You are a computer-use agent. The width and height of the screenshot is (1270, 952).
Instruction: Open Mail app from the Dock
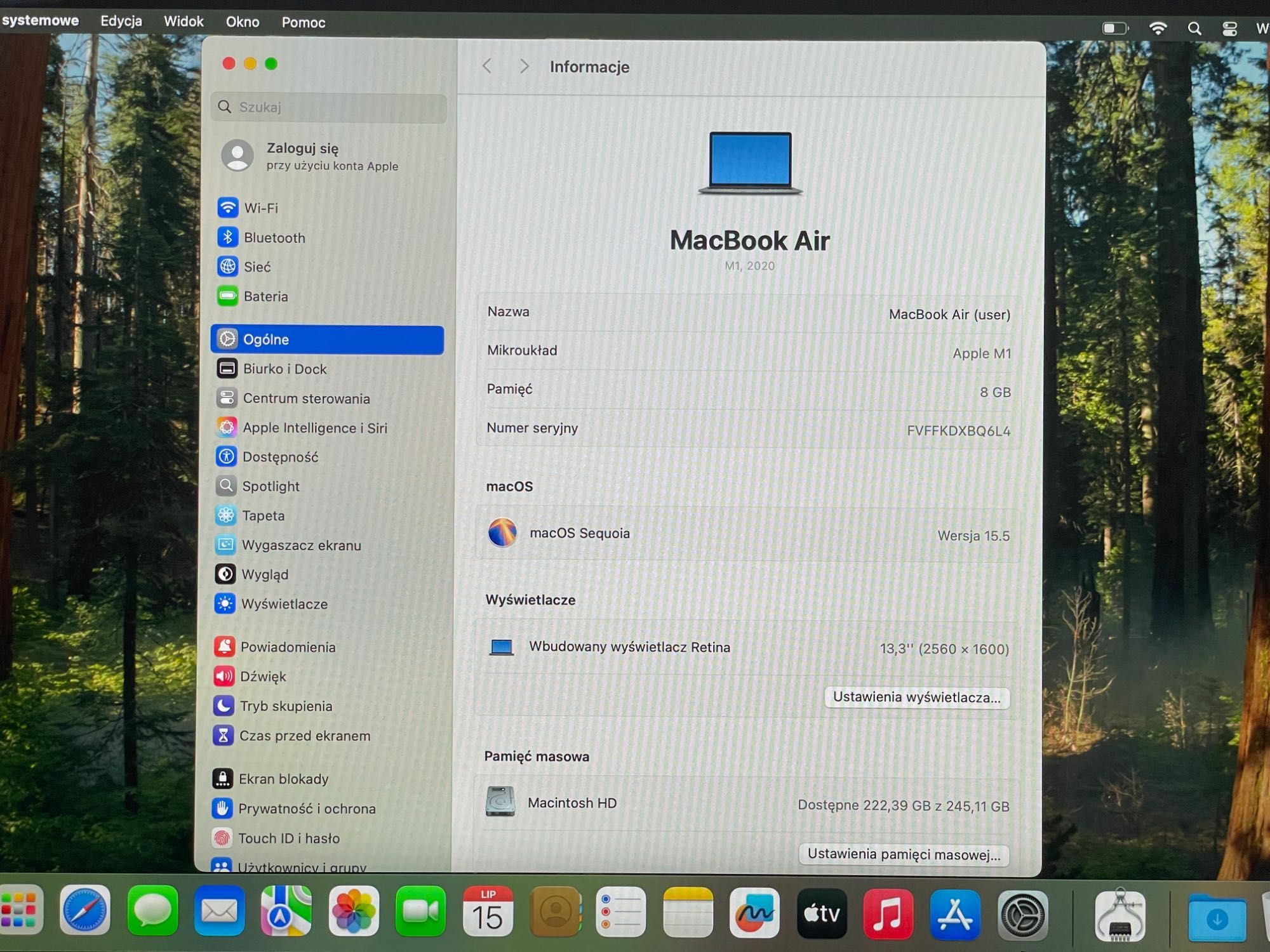[x=220, y=911]
